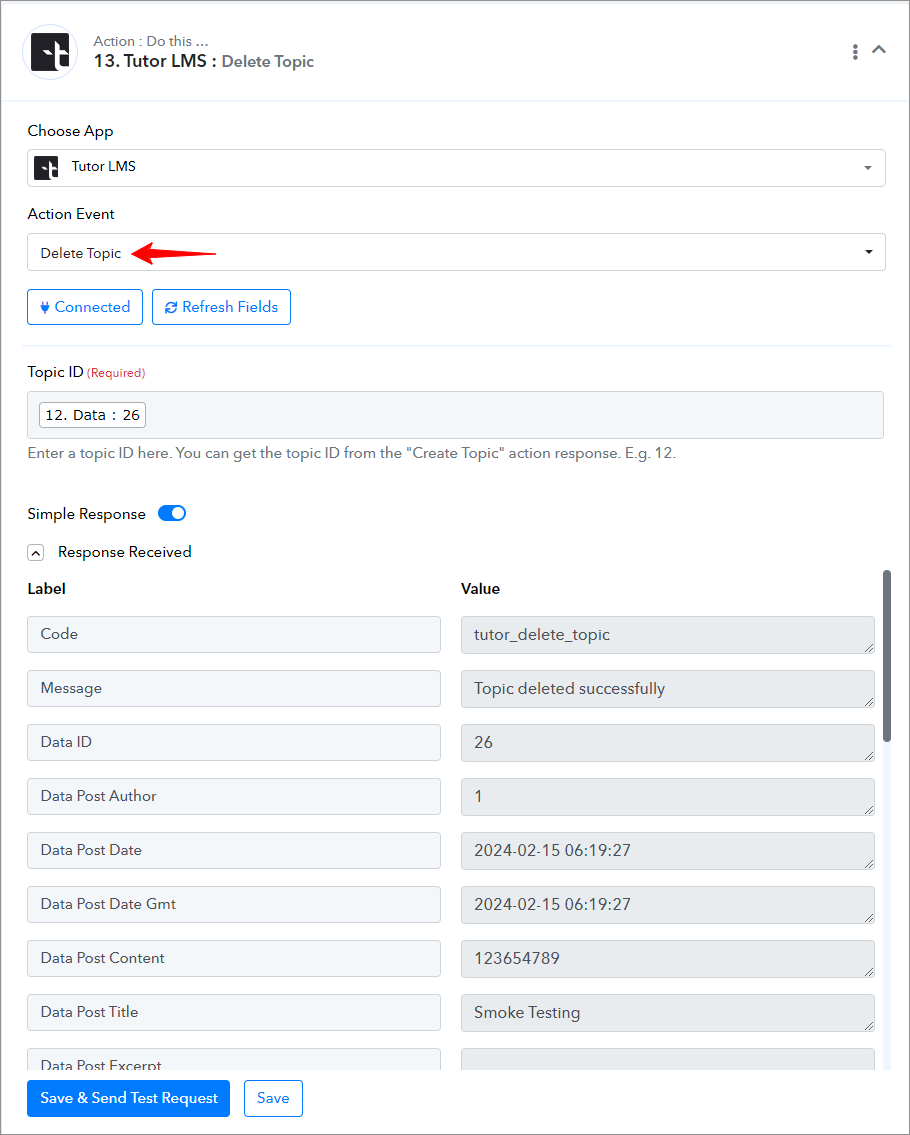This screenshot has height=1135, width=910.
Task: Click Save & Send Test Request button
Action: click(128, 1098)
